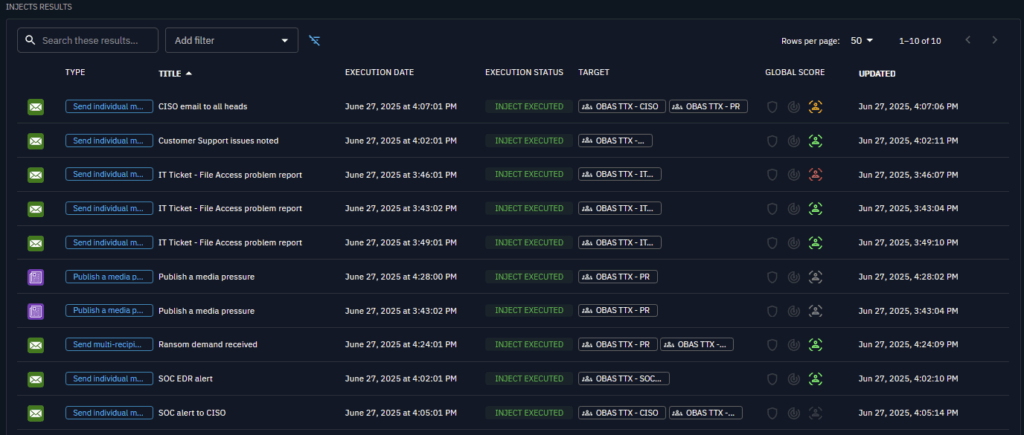Screen dimensions: 1024x435
Task: Toggle sort order on Title column header
Action: (176, 73)
